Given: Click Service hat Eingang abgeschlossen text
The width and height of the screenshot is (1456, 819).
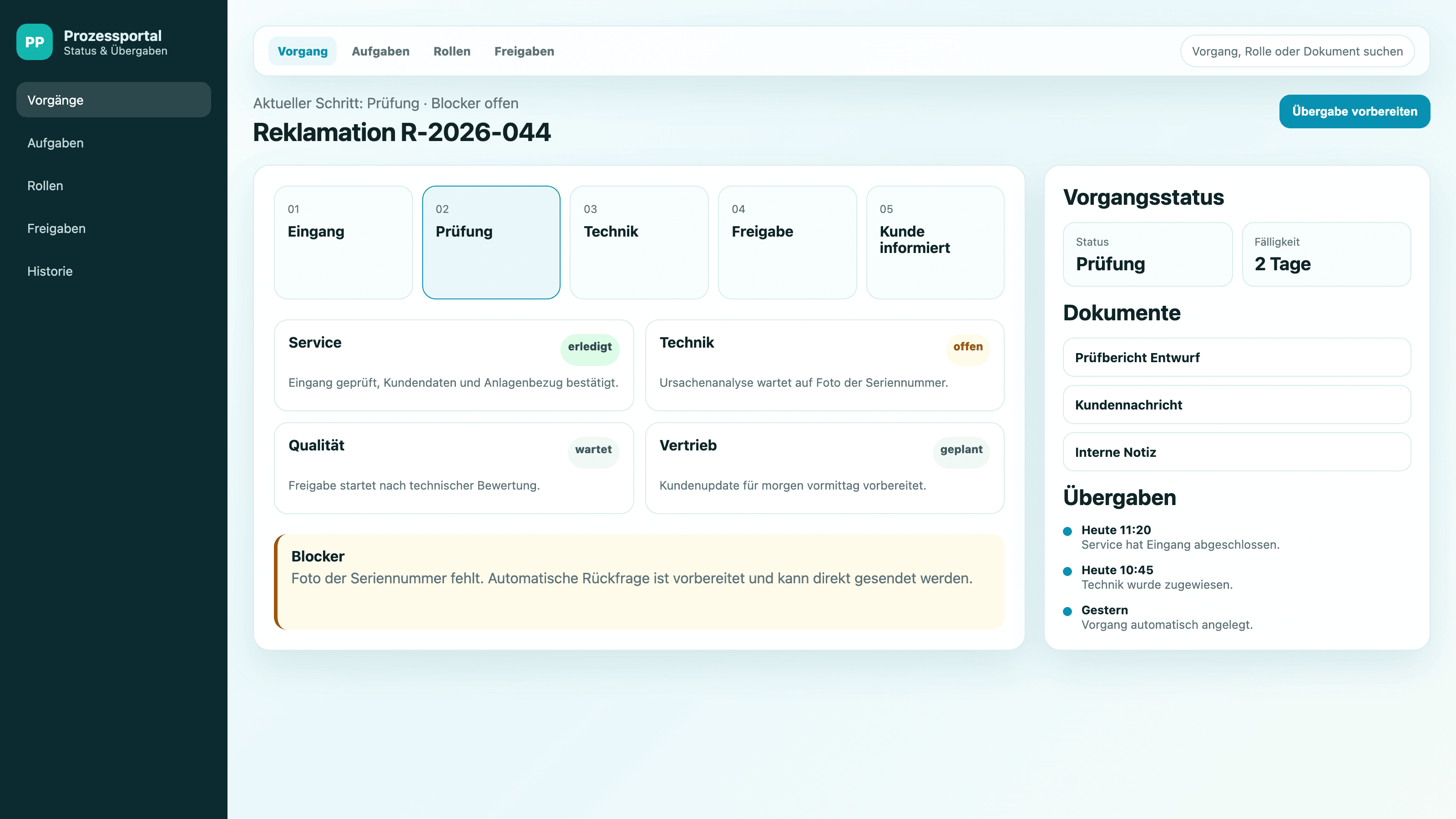Looking at the screenshot, I should 1180,545.
